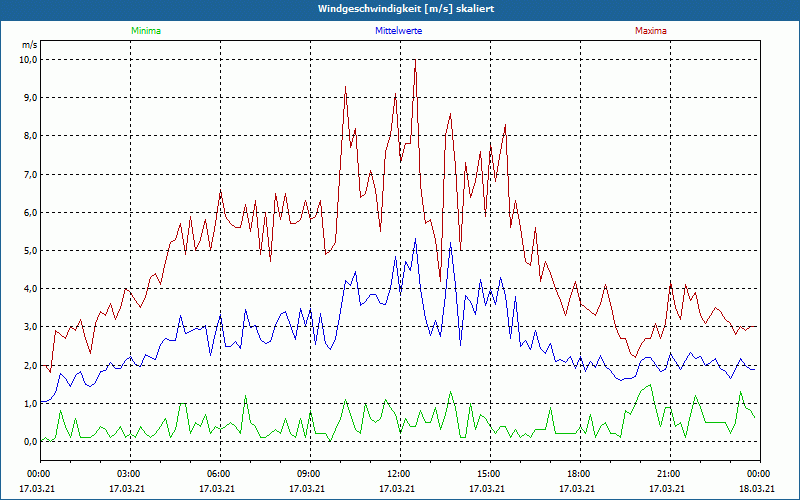Click the 10,0 y-axis value label

28,59
